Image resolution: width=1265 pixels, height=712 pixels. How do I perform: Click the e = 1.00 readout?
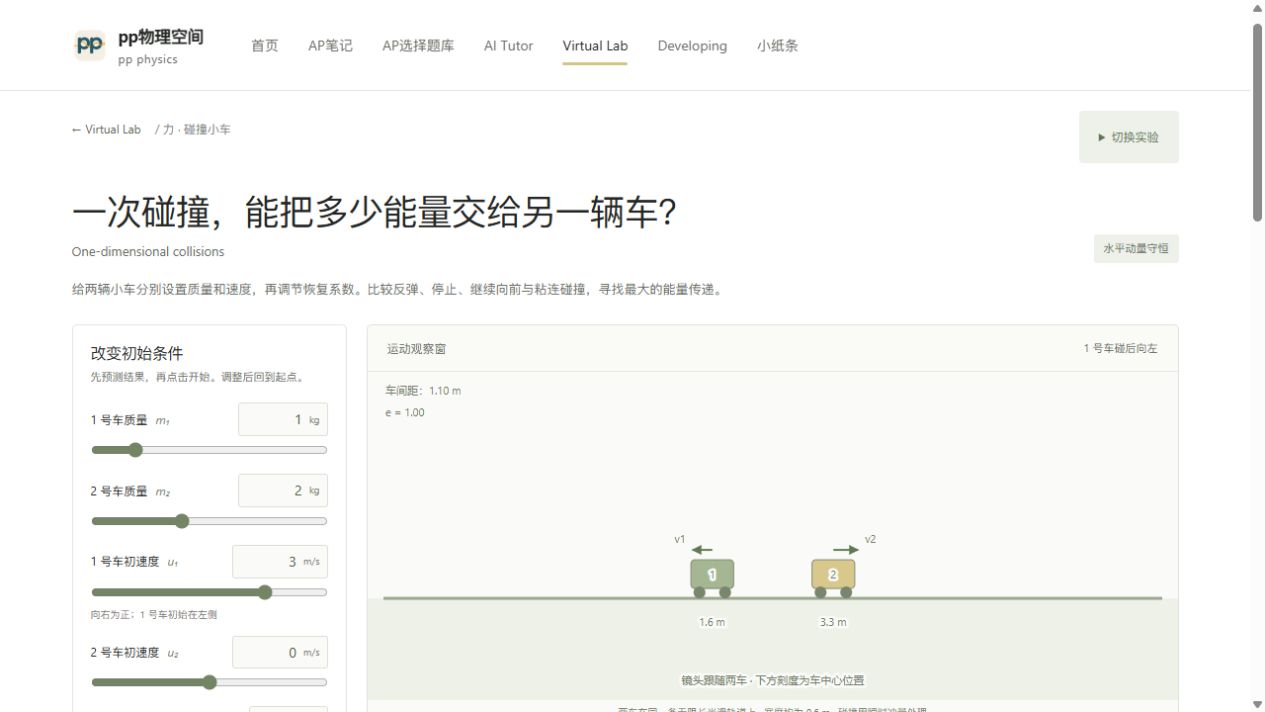click(405, 413)
